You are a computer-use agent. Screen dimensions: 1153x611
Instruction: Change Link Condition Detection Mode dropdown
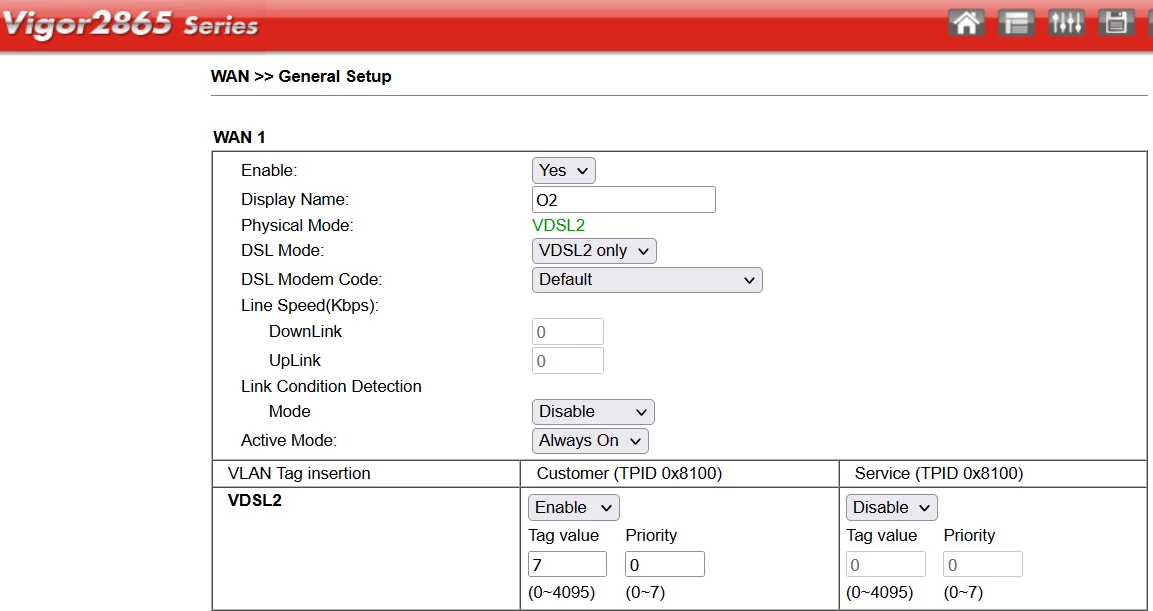(x=593, y=412)
